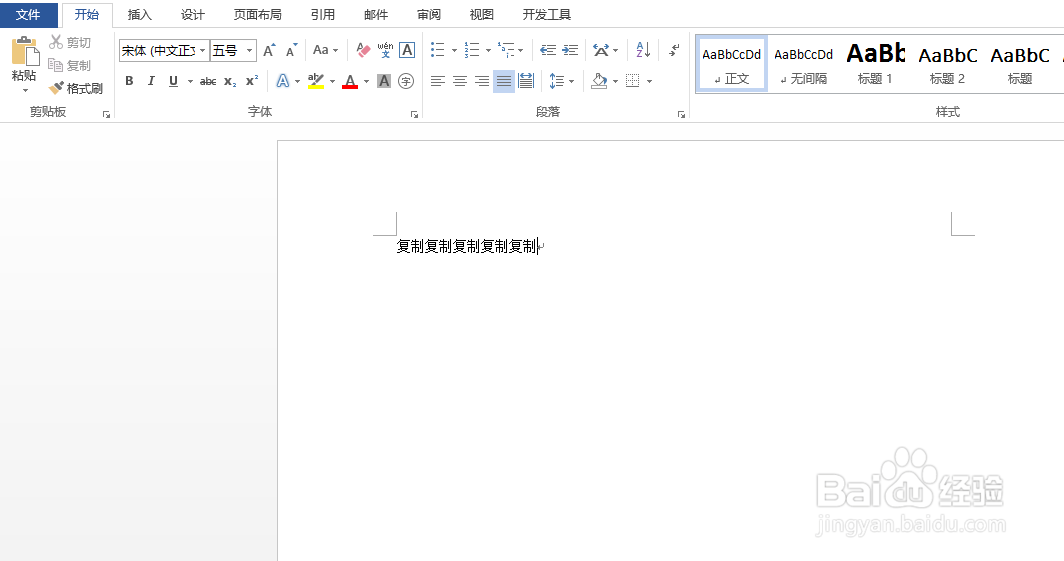Image resolution: width=1064 pixels, height=561 pixels.
Task: Open the Asian layout tool
Action: pyautogui.click(x=605, y=50)
